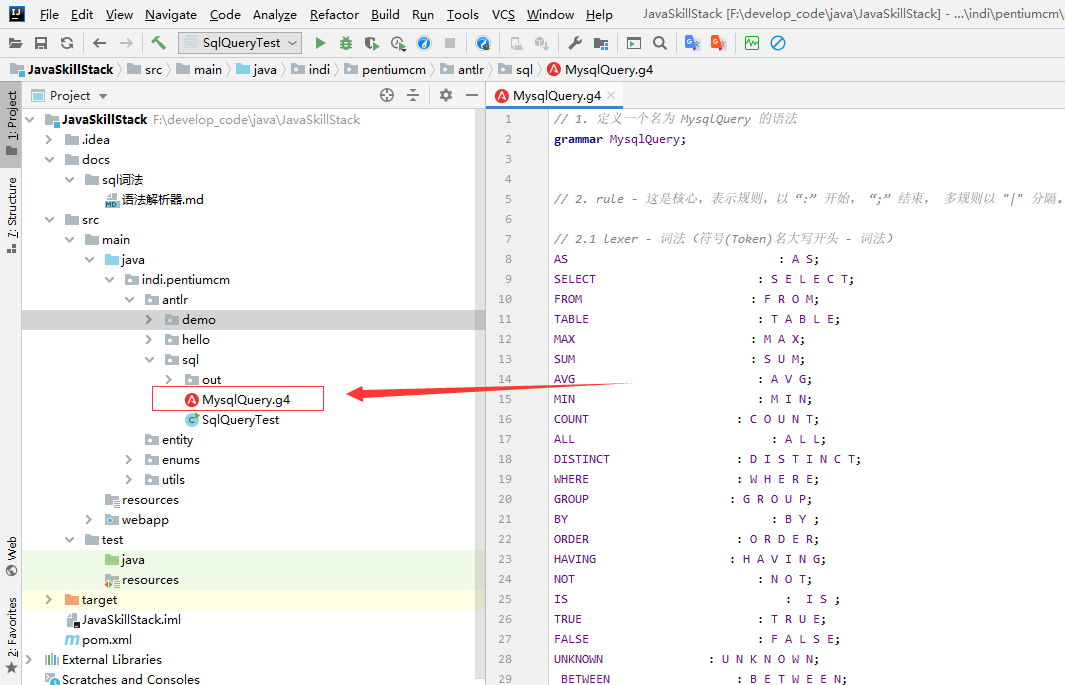This screenshot has height=685, width=1065.
Task: Collapse the JavaSkillStack root node
Action: pos(30,119)
